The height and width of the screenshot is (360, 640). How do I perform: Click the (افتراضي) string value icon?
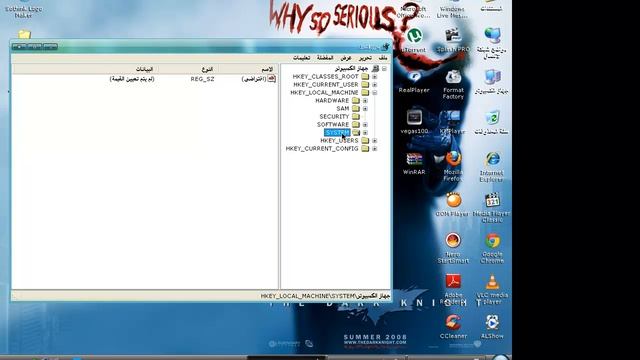pos(271,79)
